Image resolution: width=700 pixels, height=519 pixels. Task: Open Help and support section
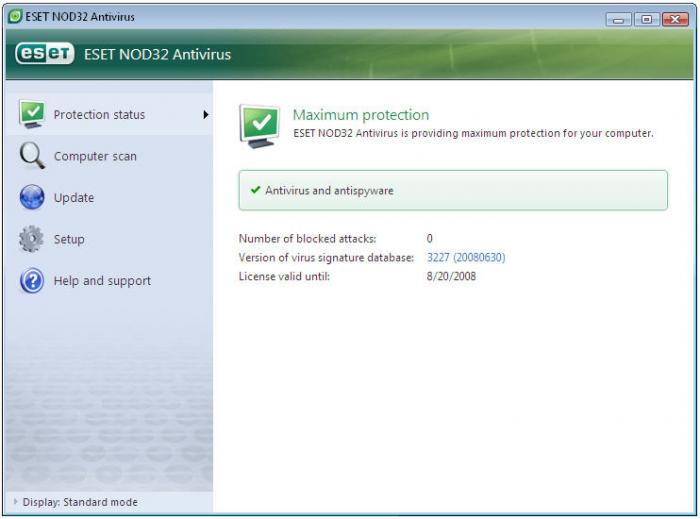109,281
